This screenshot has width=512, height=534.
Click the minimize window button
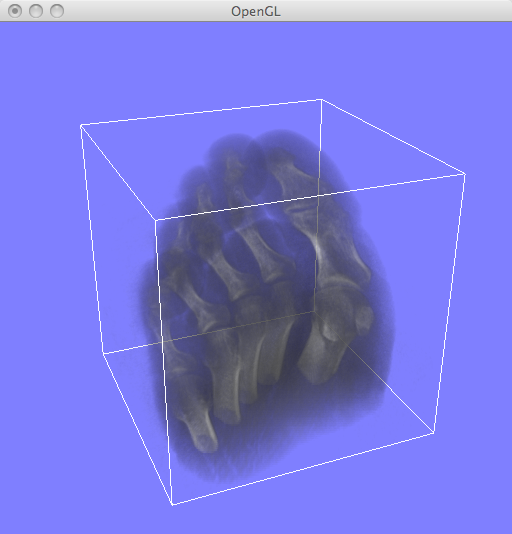coord(36,11)
